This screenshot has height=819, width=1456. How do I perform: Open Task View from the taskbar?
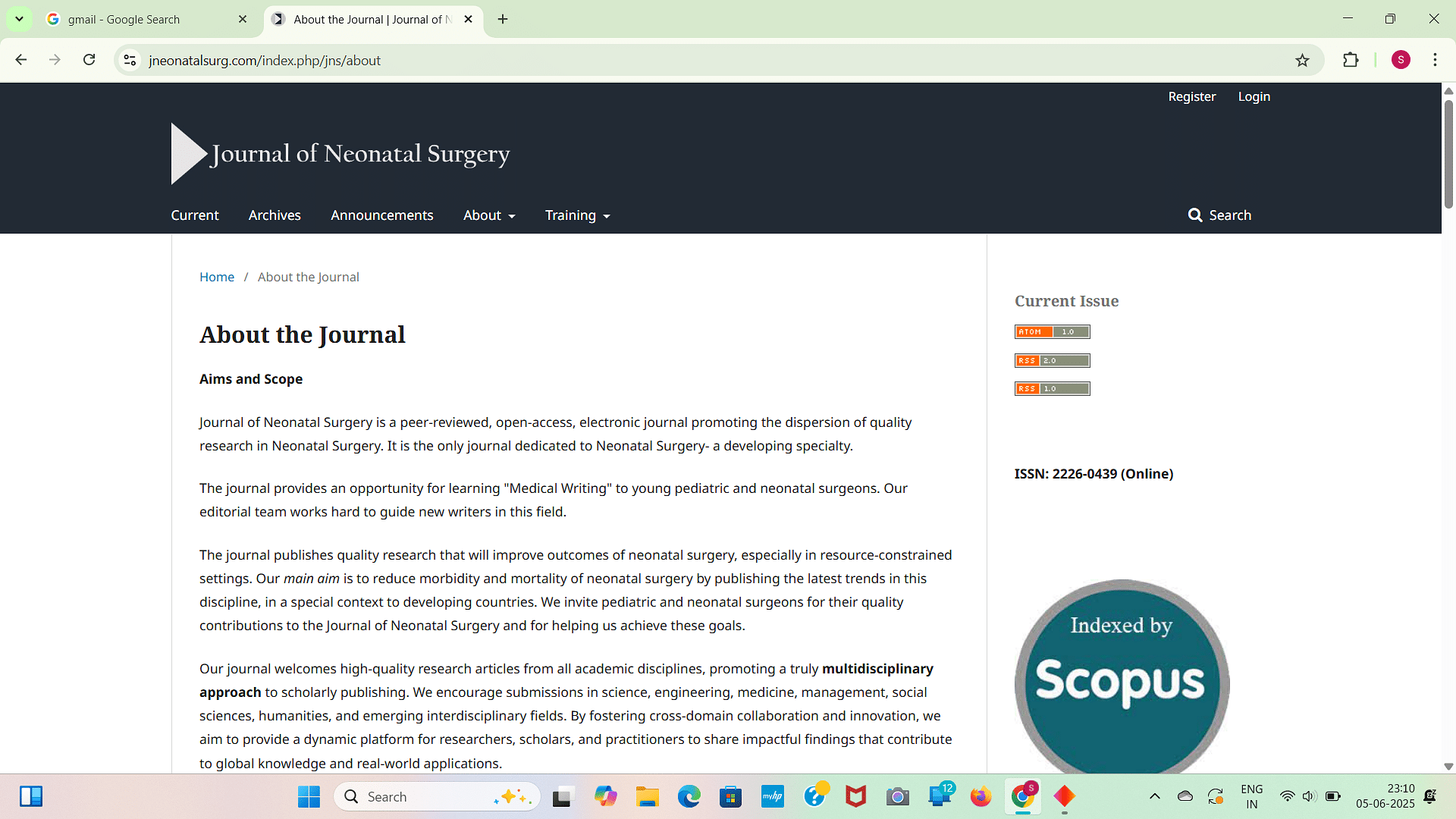pyautogui.click(x=562, y=796)
